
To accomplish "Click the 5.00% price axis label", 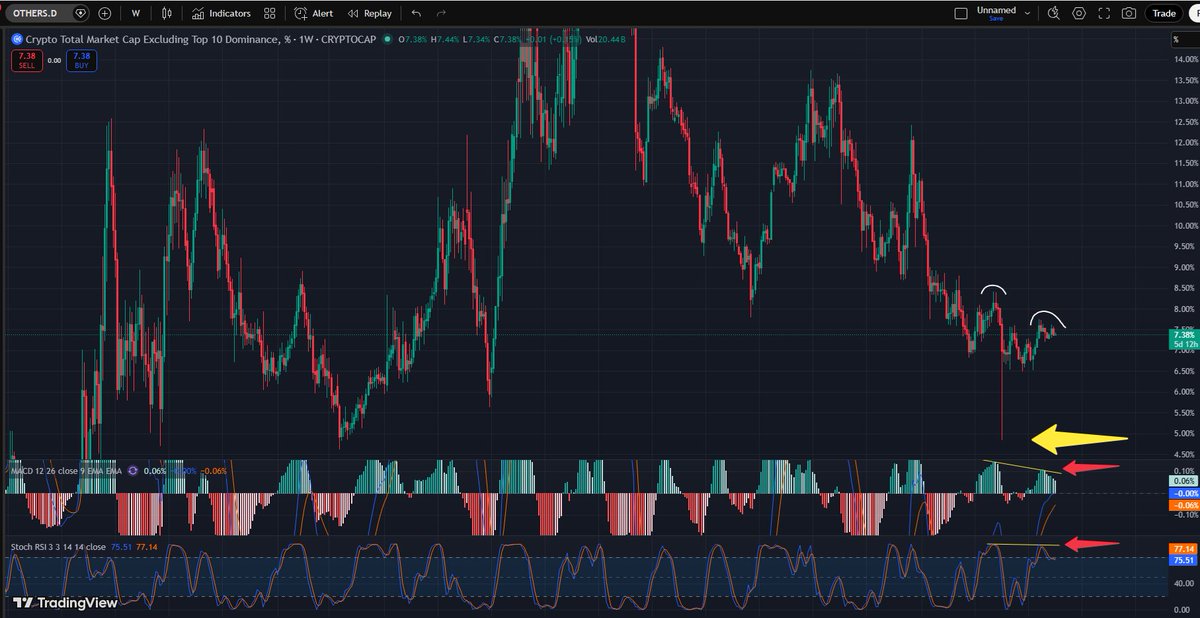I will pyautogui.click(x=1187, y=434).
